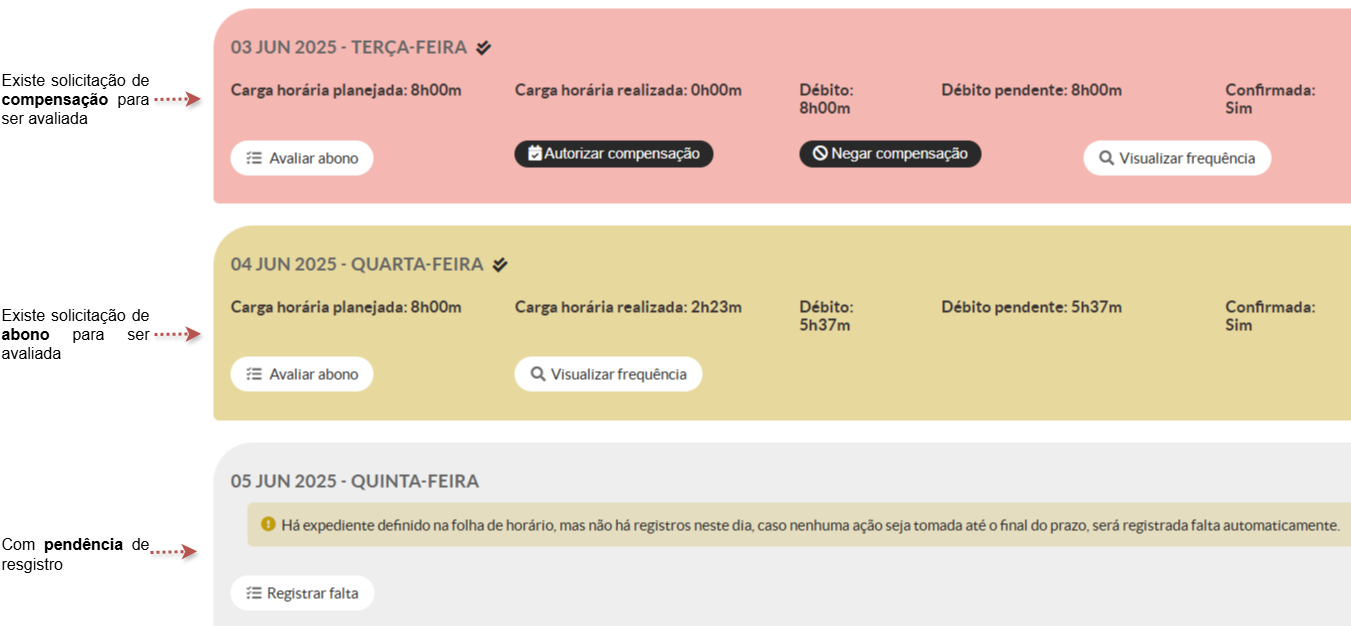This screenshot has width=1351, height=626.
Task: Click the red dotted arrow beside 05 JUN card
Action: [x=175, y=552]
